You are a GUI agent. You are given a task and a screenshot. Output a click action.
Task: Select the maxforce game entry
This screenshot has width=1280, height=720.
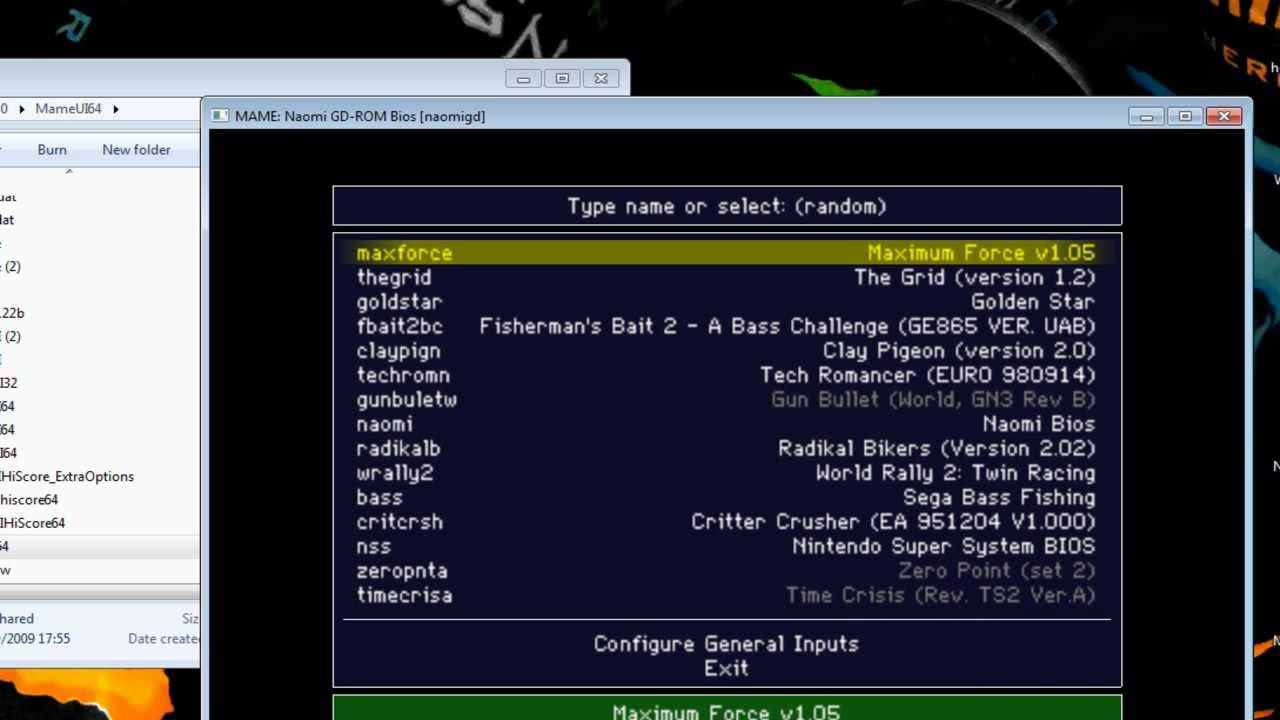pos(726,253)
